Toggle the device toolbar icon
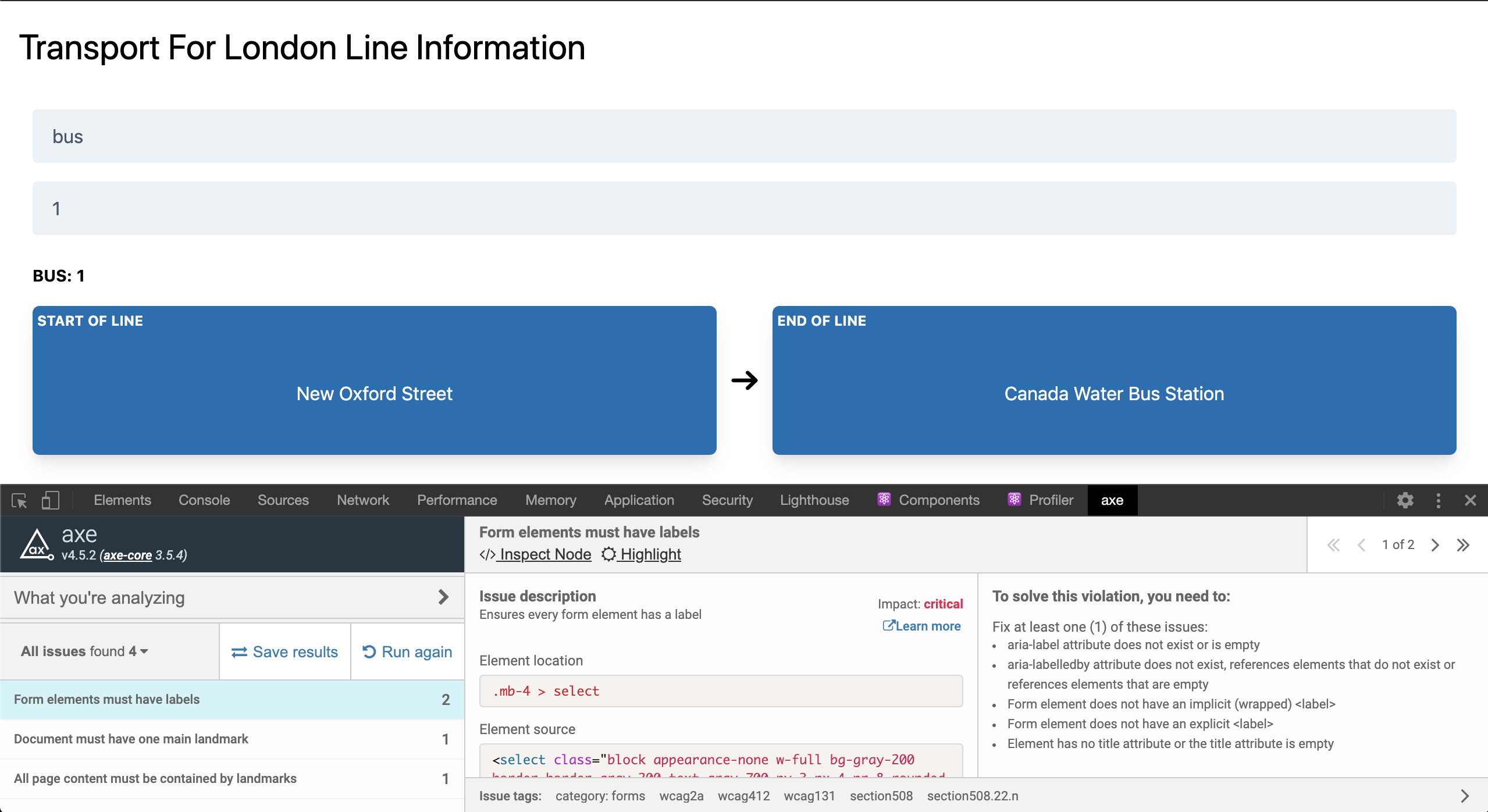 (x=51, y=500)
